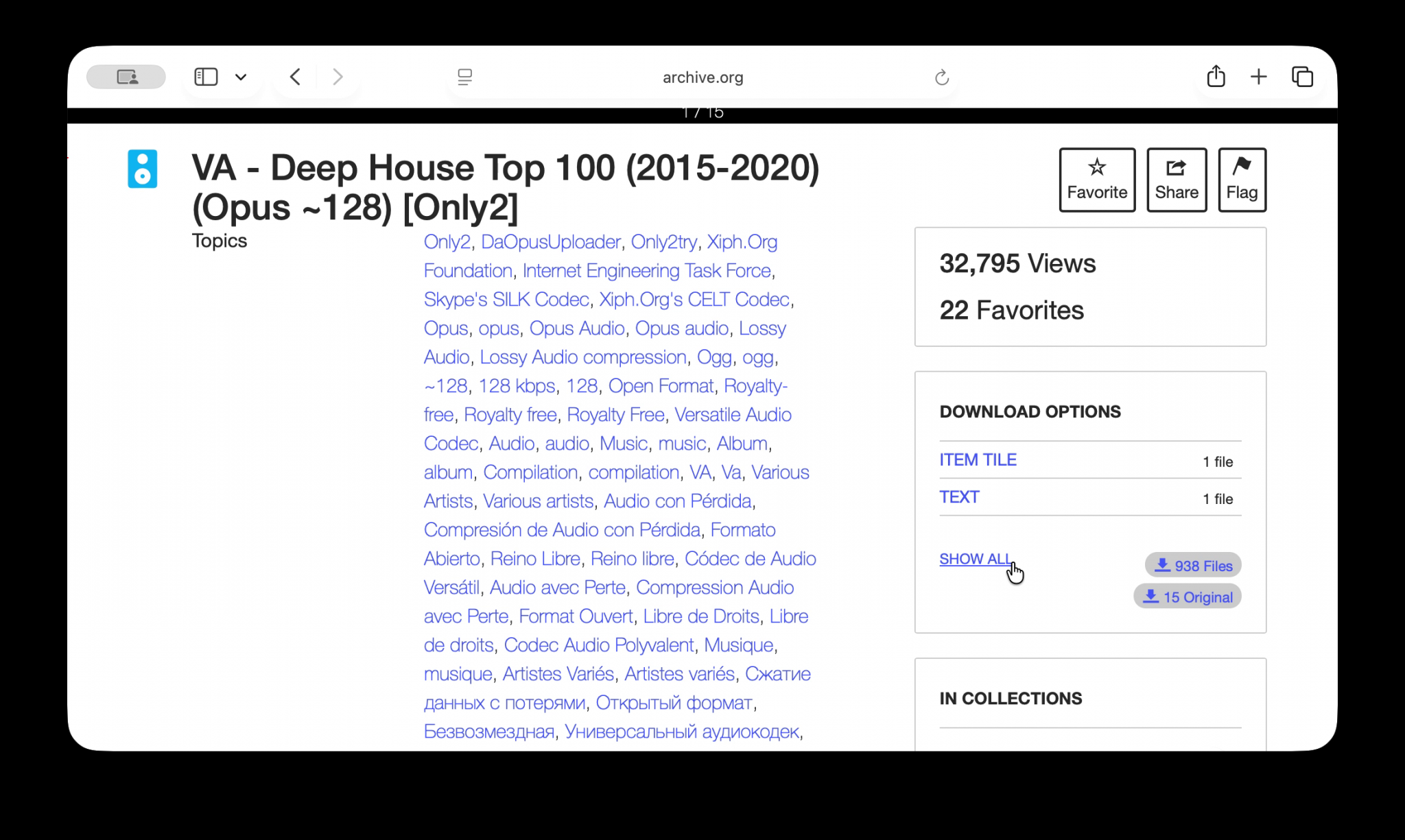Click the blue audio speaker icon
Viewport: 1405px width, 840px height.
142,169
